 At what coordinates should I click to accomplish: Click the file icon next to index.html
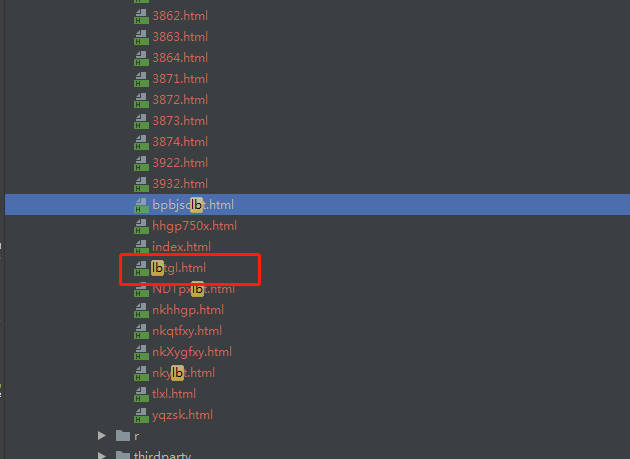click(x=141, y=247)
